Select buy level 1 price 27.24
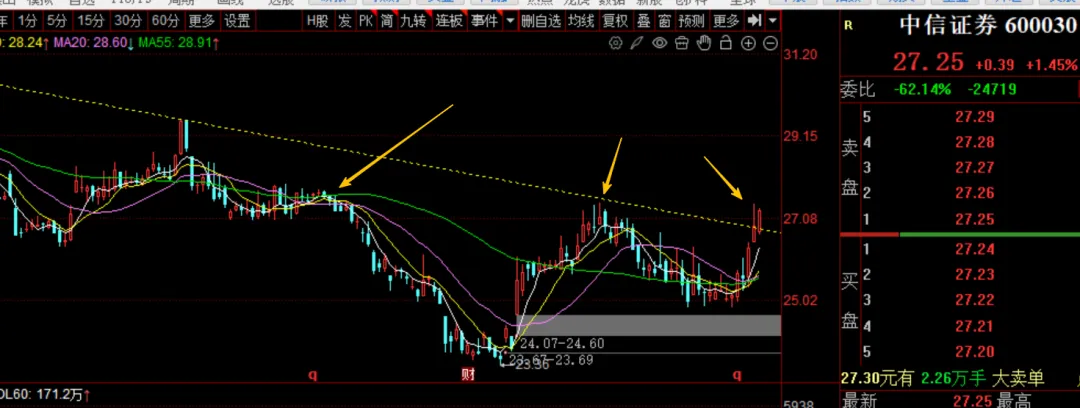1080x408 pixels. pos(975,249)
